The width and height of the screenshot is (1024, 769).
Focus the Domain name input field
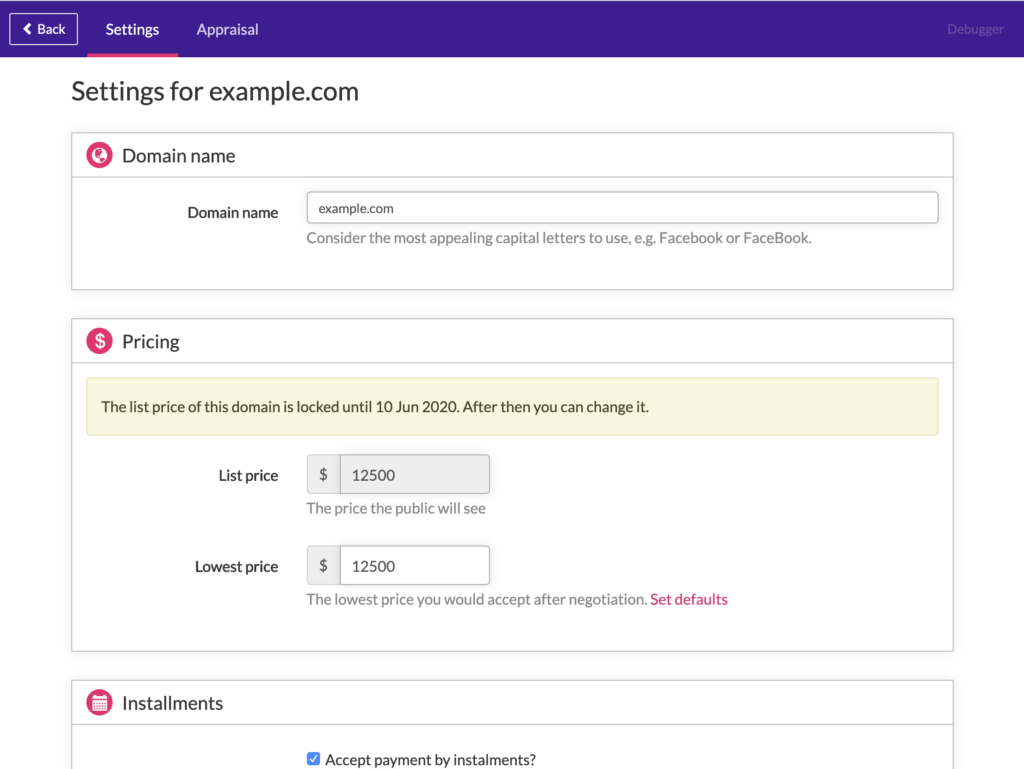tap(622, 208)
